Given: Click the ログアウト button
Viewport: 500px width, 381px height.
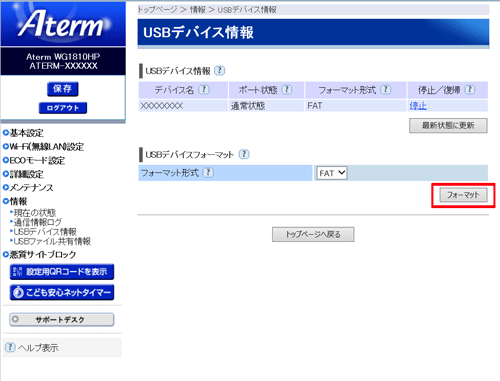Looking at the screenshot, I should (63, 108).
